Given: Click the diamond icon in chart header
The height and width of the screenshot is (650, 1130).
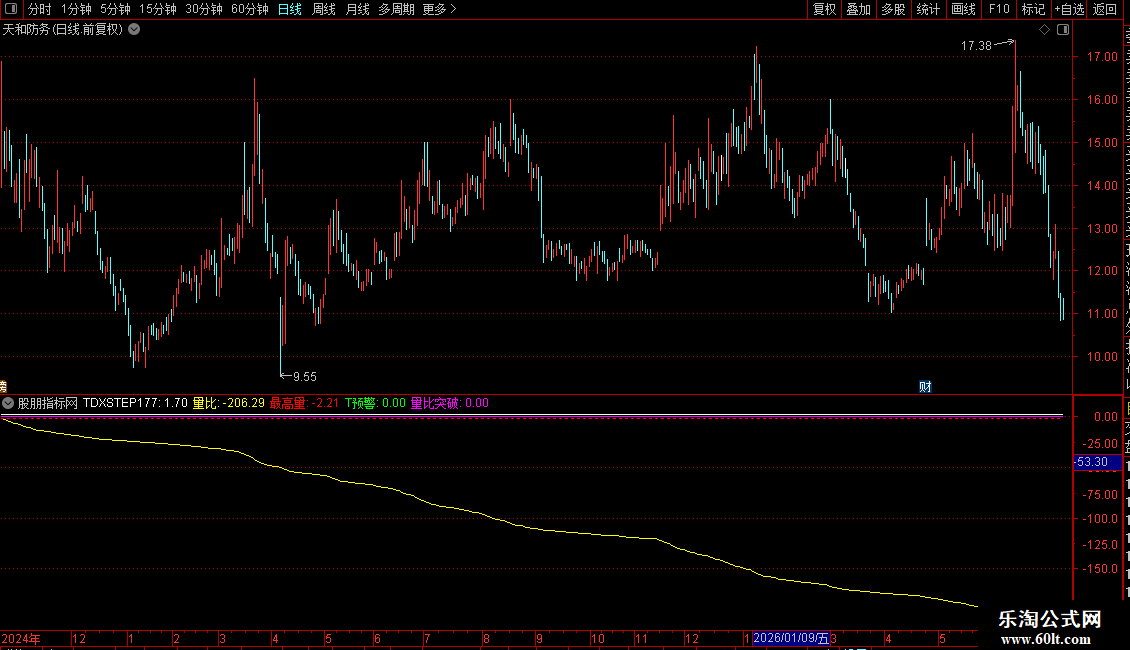Looking at the screenshot, I should click(1044, 30).
